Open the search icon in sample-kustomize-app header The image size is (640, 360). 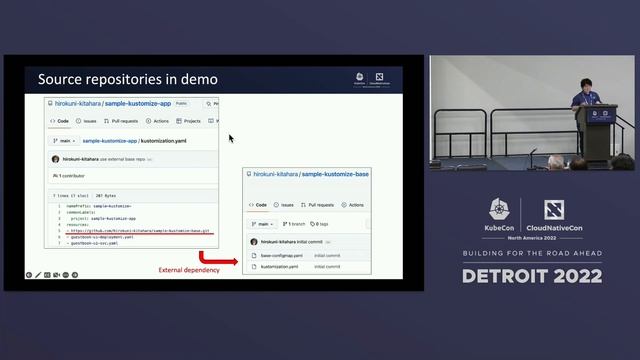pyautogui.click(x=209, y=104)
